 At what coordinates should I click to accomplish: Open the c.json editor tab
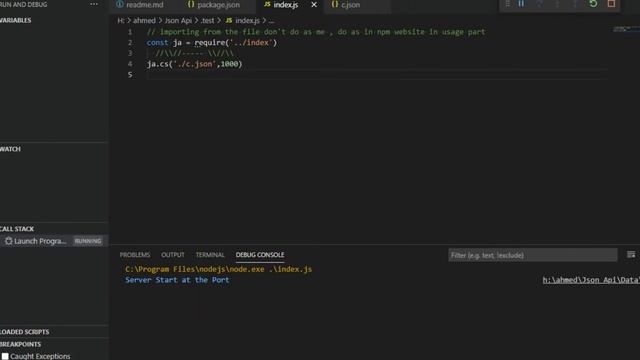[346, 5]
